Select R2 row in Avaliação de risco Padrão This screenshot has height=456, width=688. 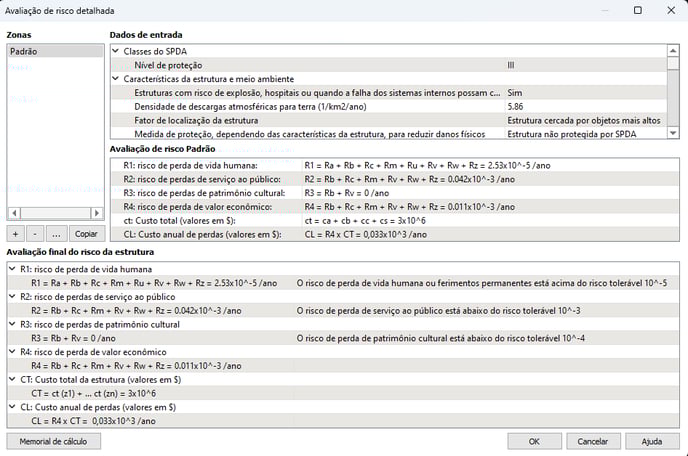click(x=394, y=179)
